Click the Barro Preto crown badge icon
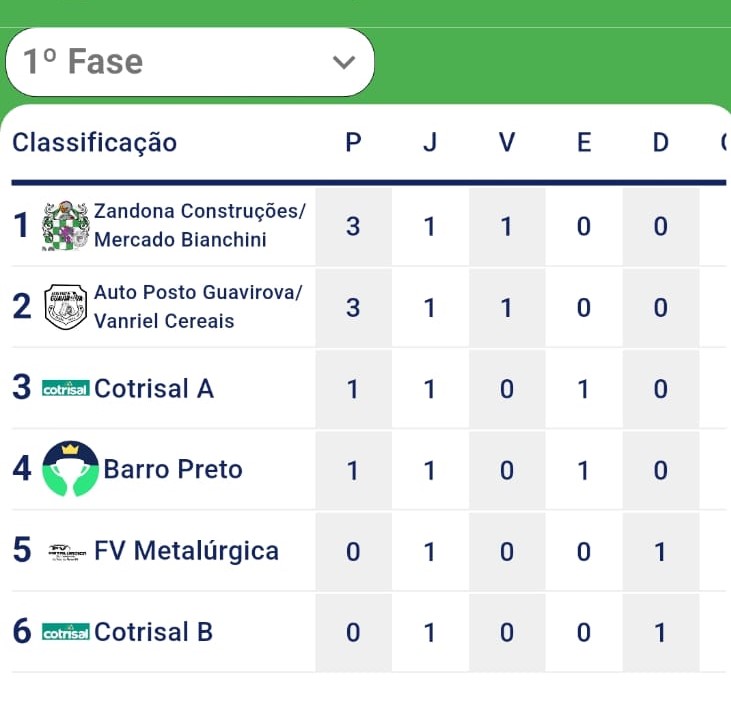Image resolution: width=731 pixels, height=701 pixels. (x=71, y=469)
